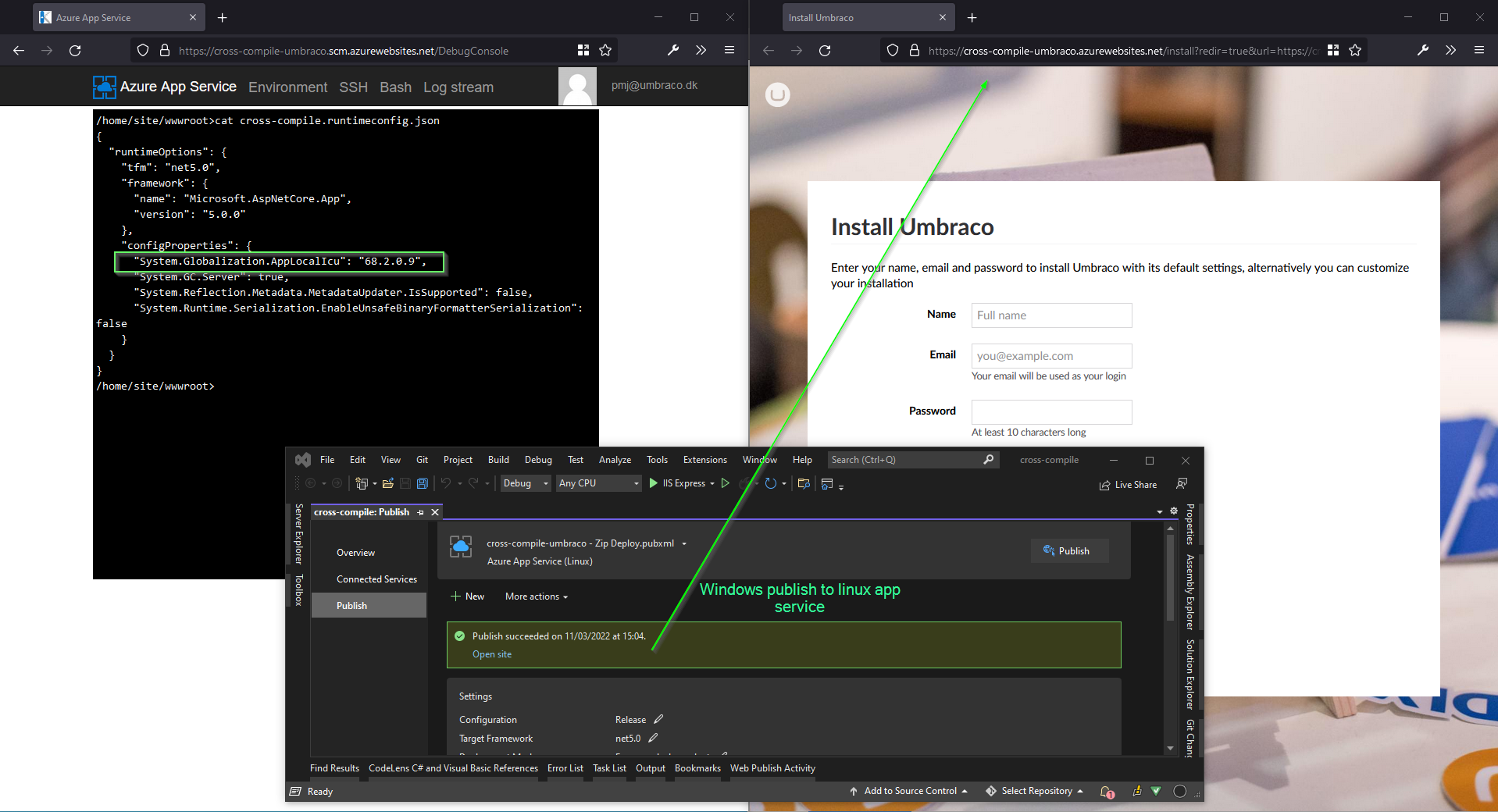
Task: Click Live Share button
Action: point(1128,485)
